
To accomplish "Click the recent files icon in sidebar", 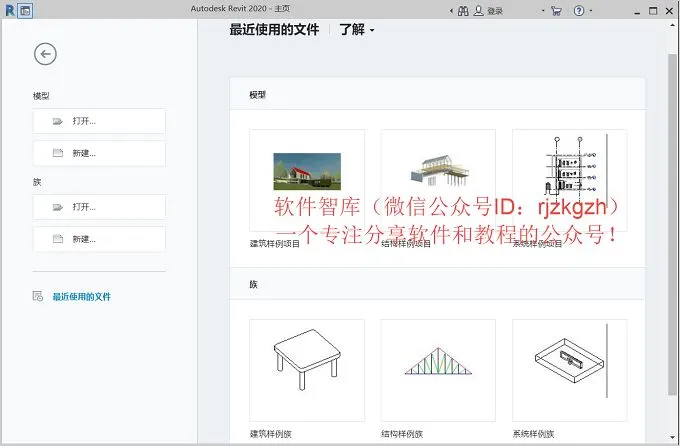I will (x=38, y=296).
